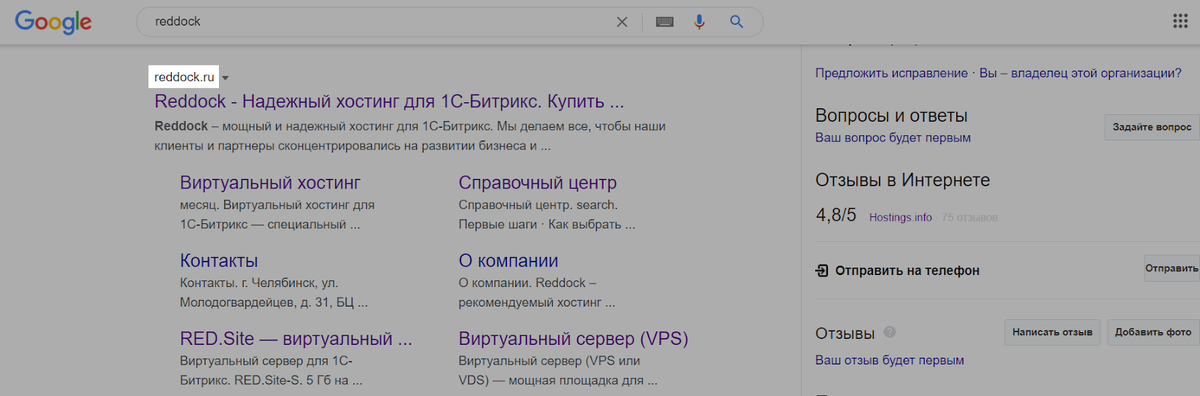The width and height of the screenshot is (1200, 396).
Task: Open the Справочный центр sitelink
Action: (538, 183)
